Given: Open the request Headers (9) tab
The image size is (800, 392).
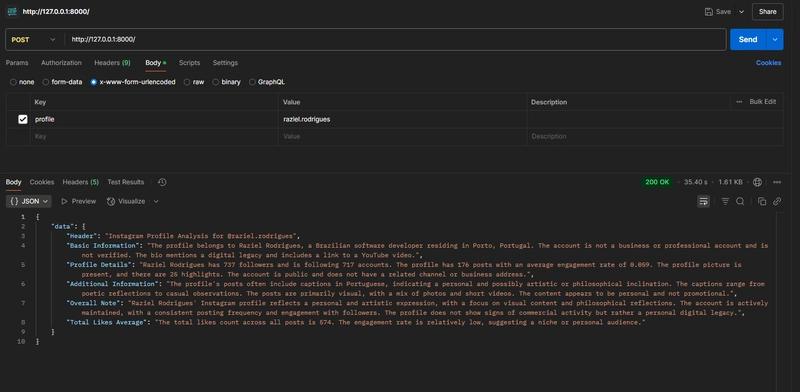Looking at the screenshot, I should pos(112,63).
